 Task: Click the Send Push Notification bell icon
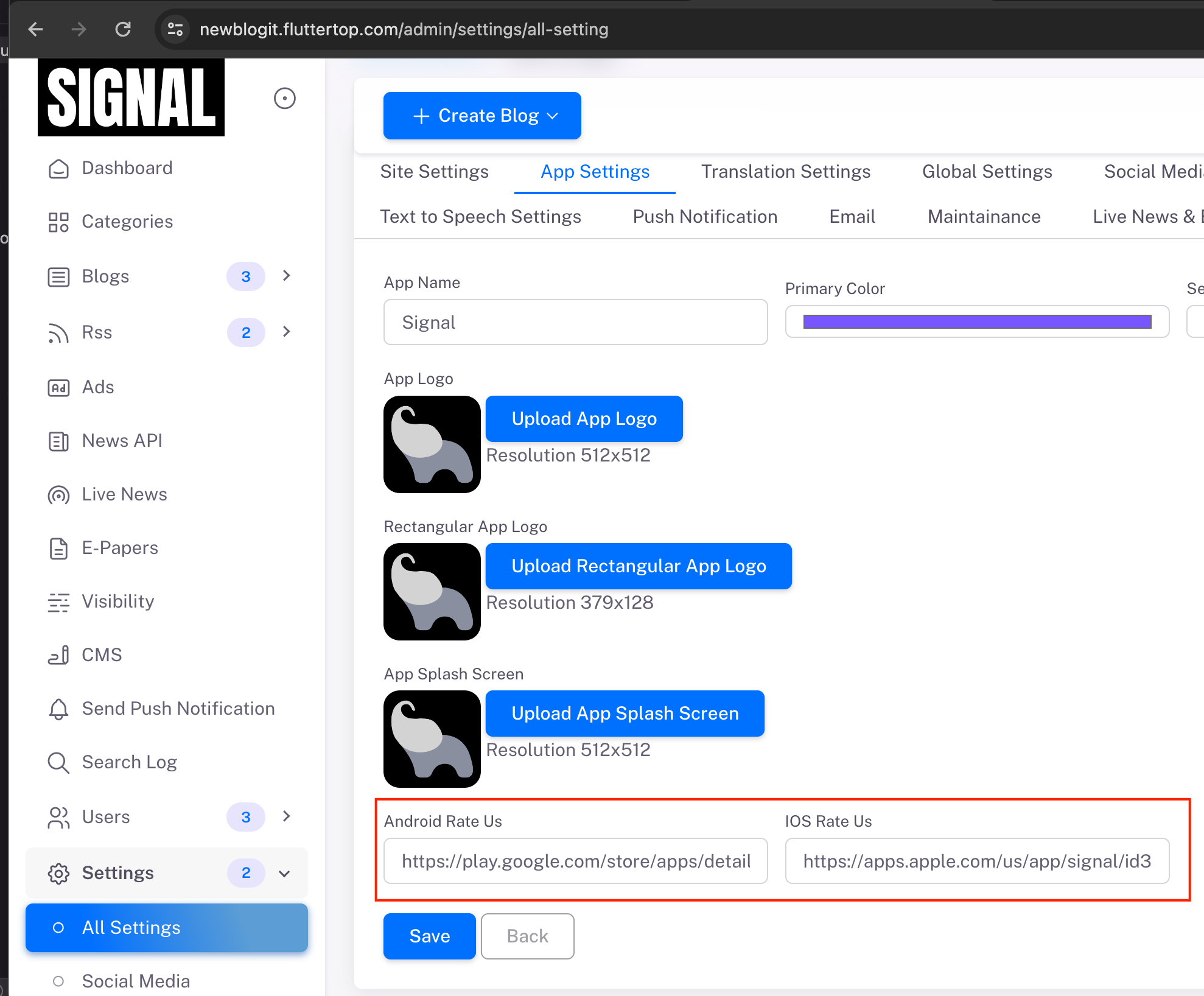58,709
